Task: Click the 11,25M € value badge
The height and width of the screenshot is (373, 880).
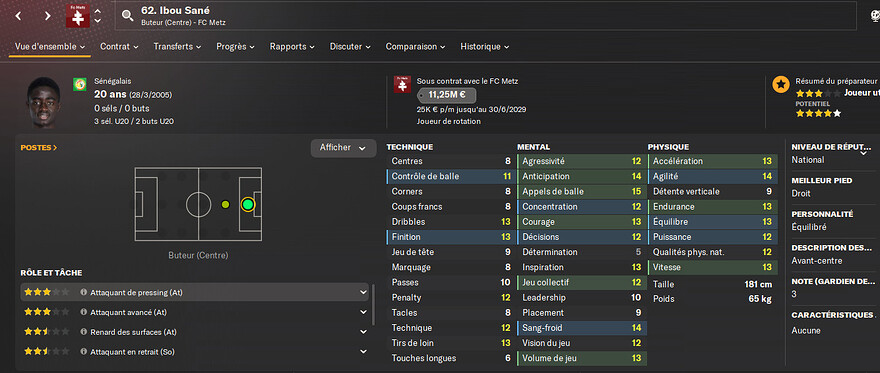Action: click(447, 94)
